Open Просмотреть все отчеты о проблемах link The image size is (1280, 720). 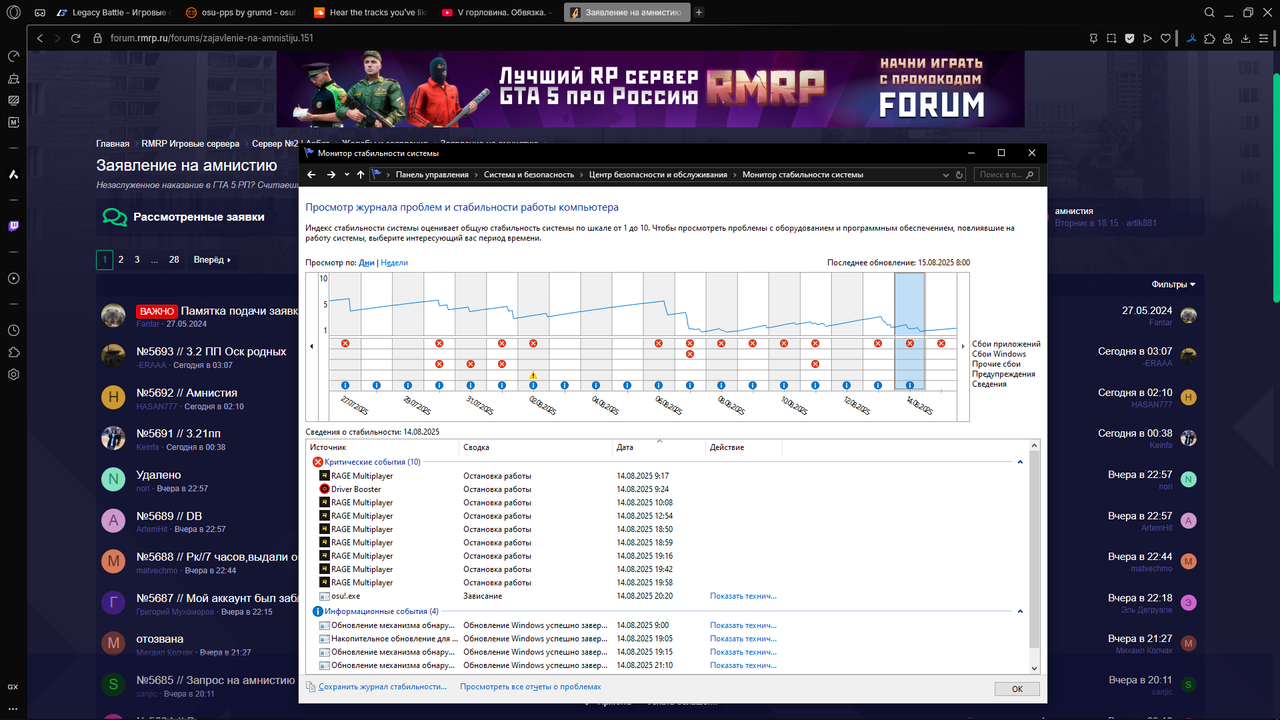pos(530,687)
